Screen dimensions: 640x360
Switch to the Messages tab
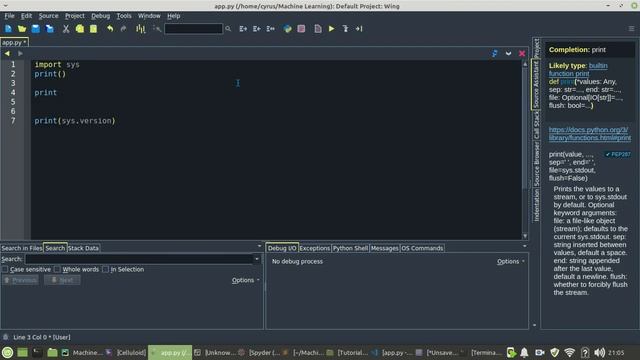pos(384,248)
